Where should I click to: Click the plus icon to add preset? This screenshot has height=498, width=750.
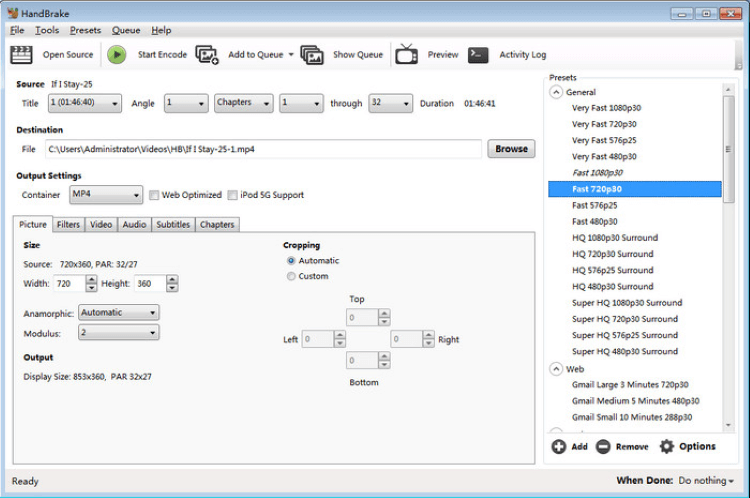click(x=558, y=446)
